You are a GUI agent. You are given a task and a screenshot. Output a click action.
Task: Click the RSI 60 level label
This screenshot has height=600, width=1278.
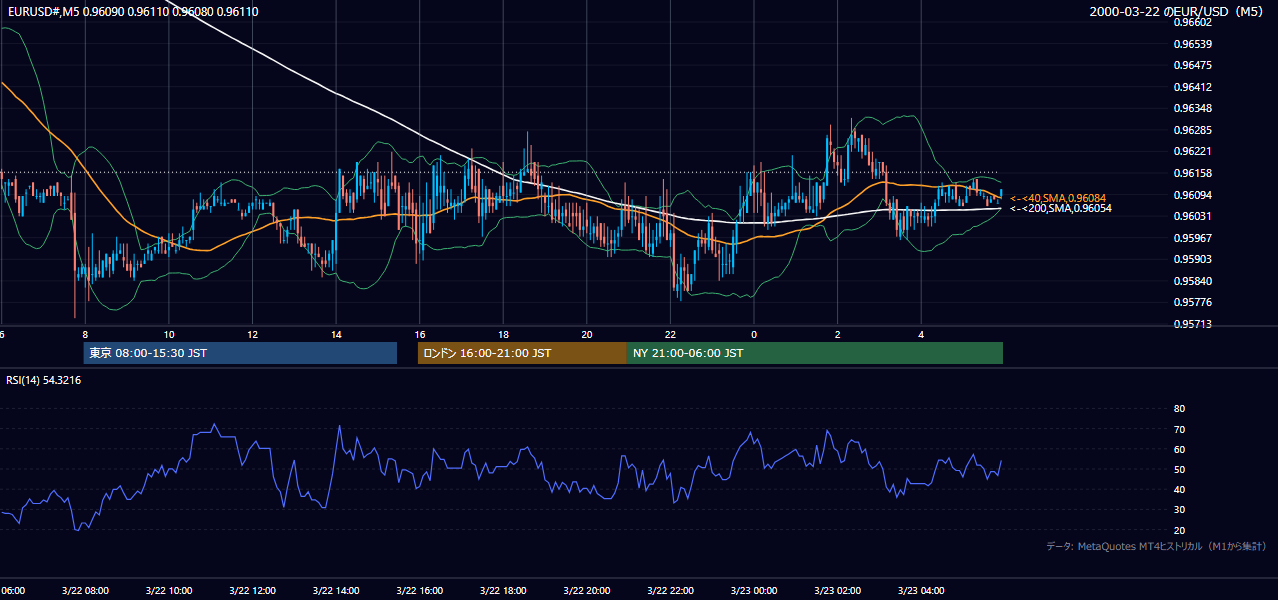[1179, 449]
